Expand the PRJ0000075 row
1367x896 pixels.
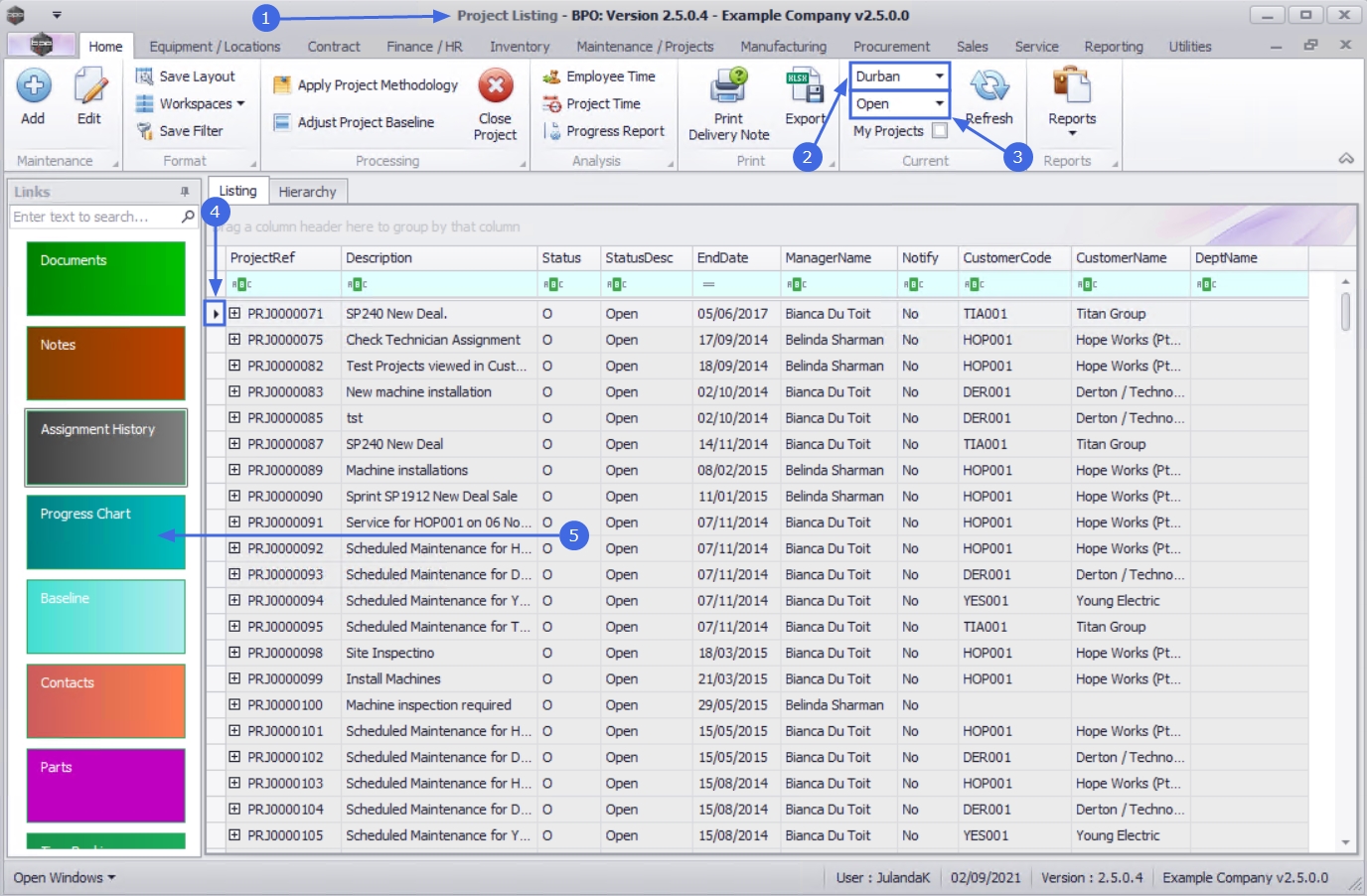click(x=234, y=340)
